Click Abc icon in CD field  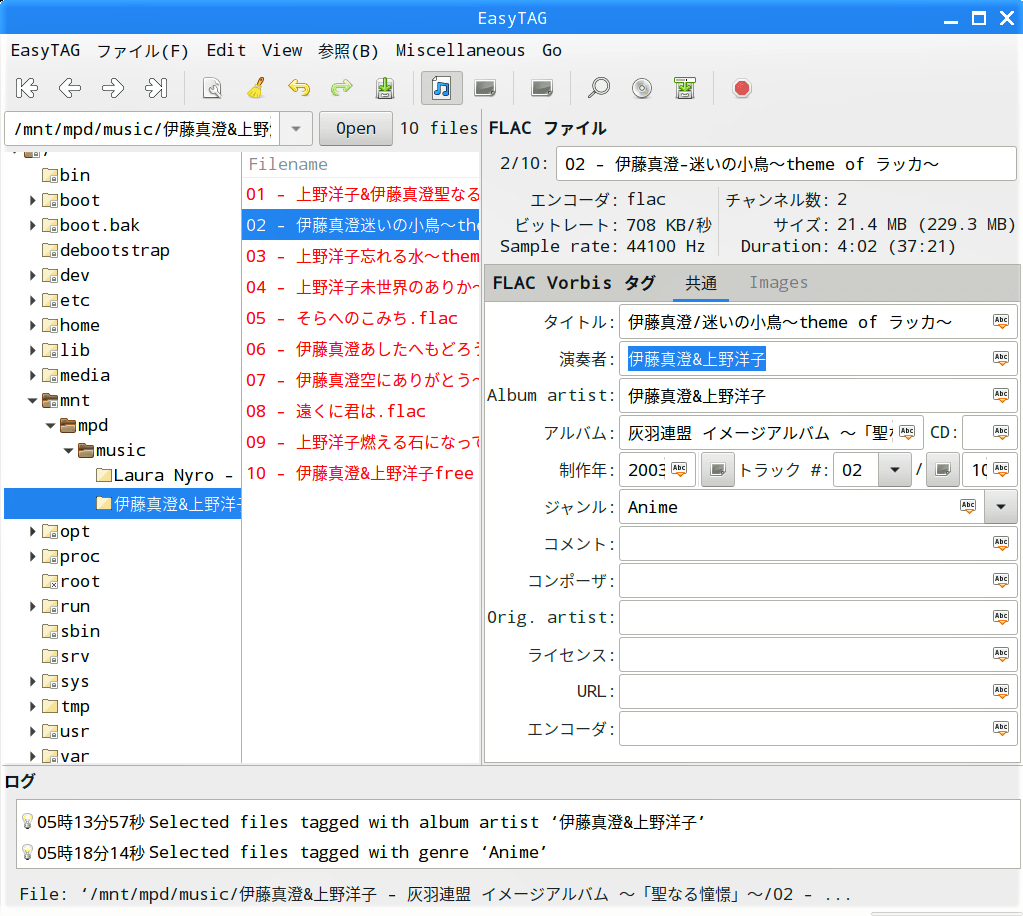click(x=1001, y=432)
